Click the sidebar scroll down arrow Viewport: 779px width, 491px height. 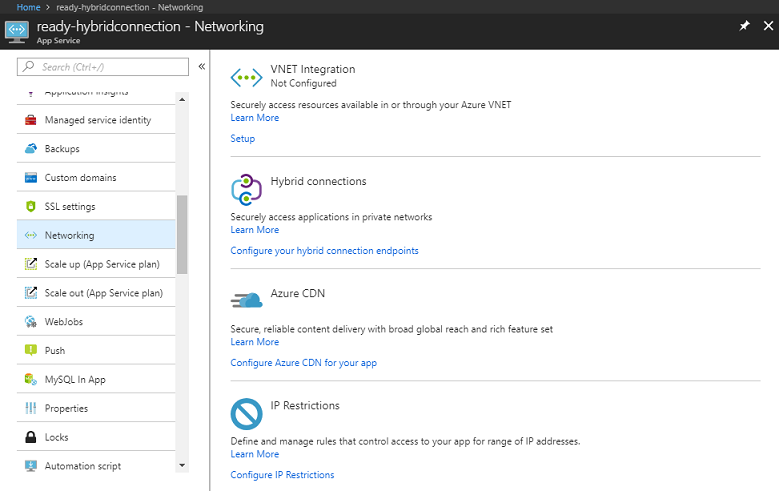click(x=182, y=466)
